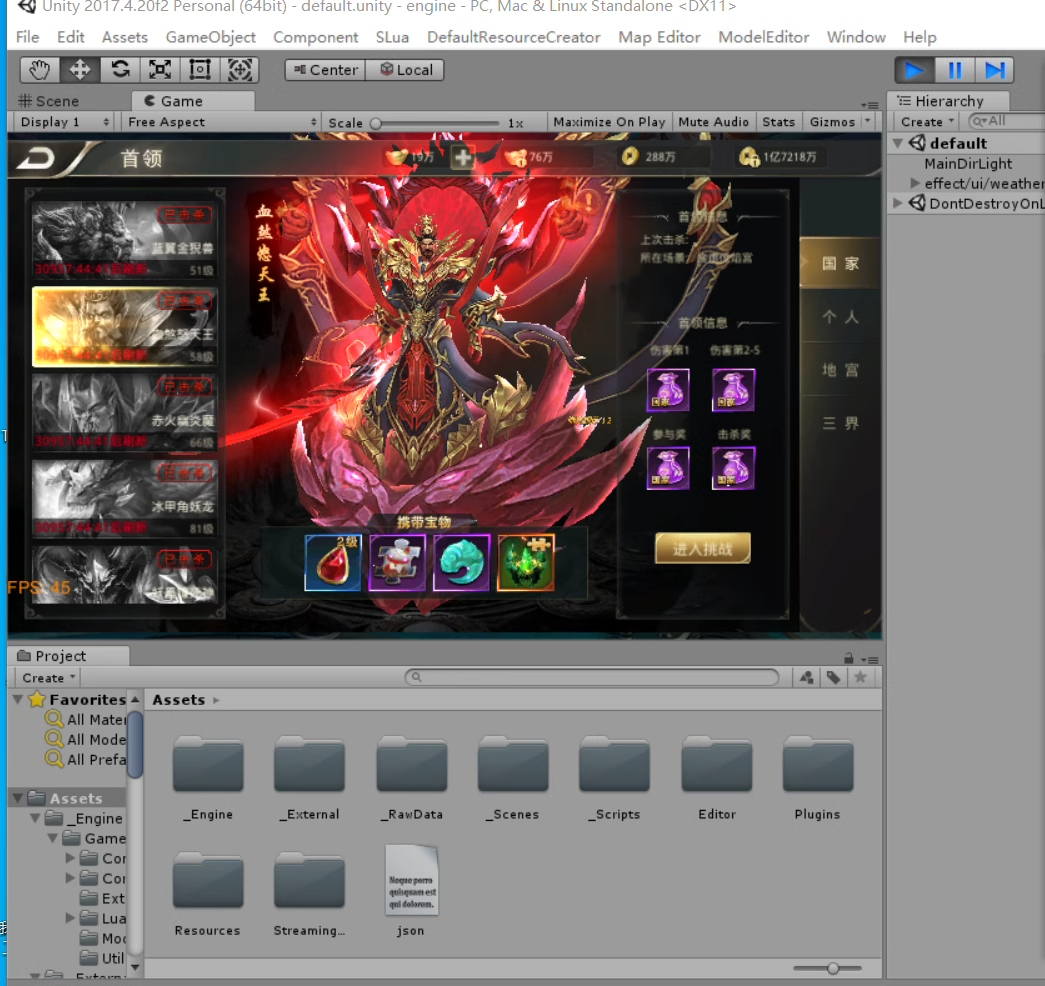
Task: Select the Move tool icon
Action: pyautogui.click(x=80, y=70)
